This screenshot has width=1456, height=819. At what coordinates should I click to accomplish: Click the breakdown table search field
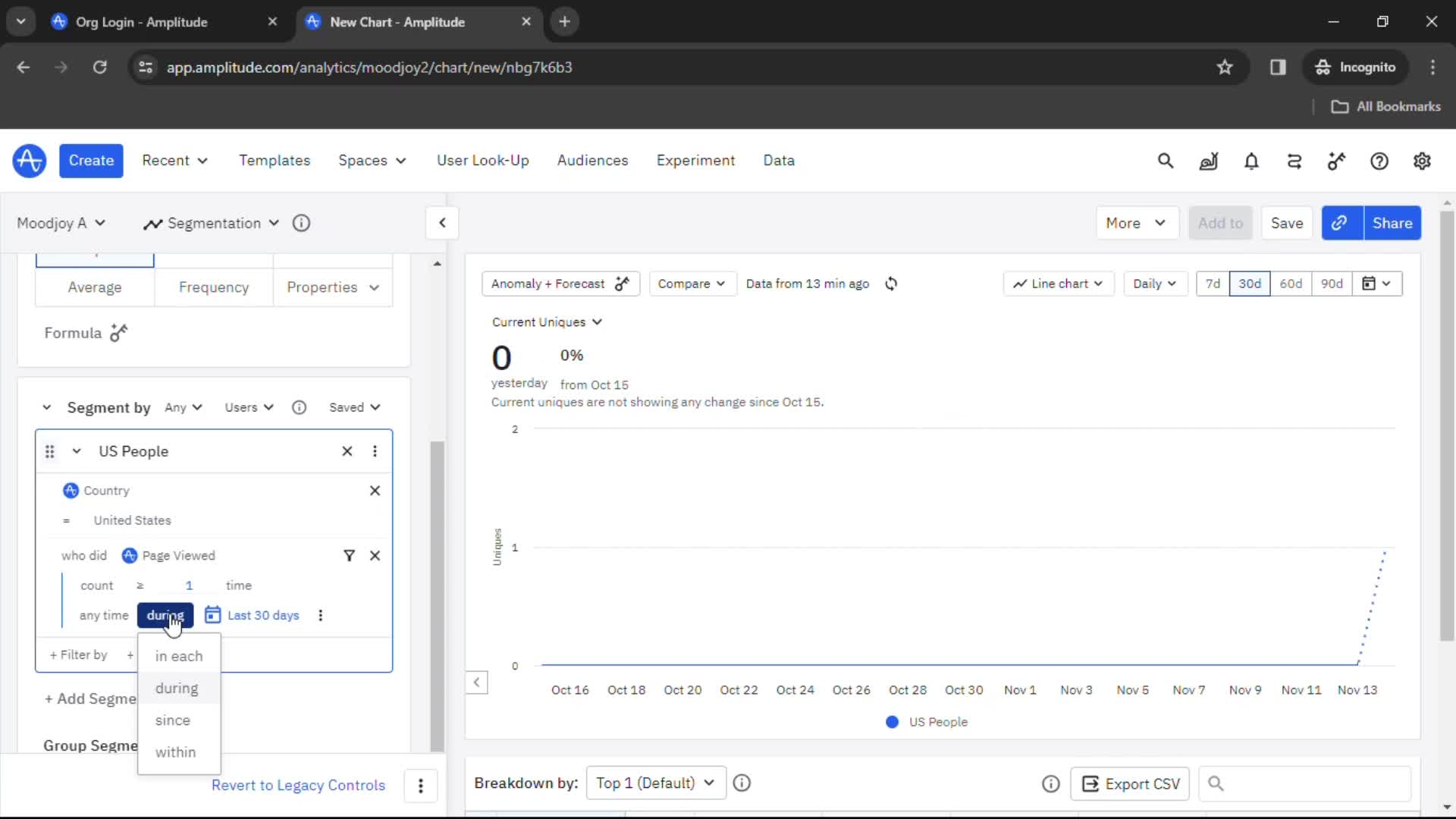[1305, 784]
